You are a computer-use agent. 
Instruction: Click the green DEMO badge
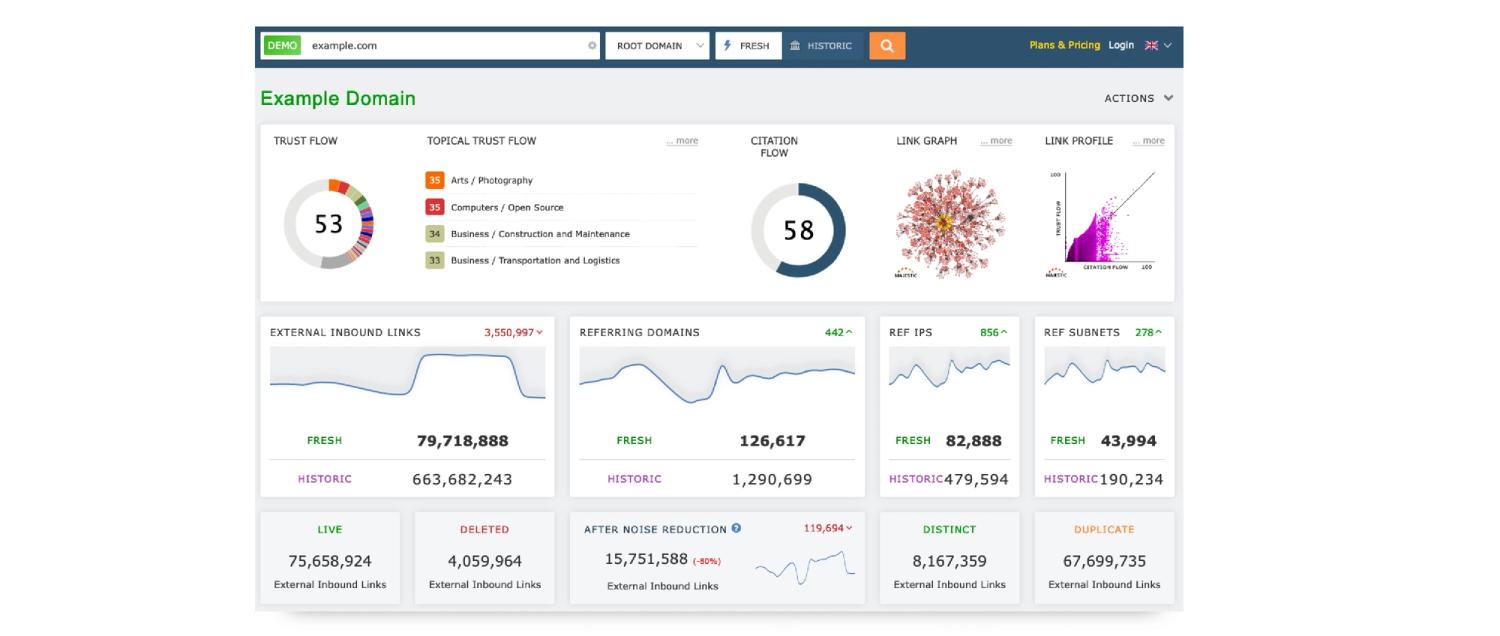click(x=282, y=45)
